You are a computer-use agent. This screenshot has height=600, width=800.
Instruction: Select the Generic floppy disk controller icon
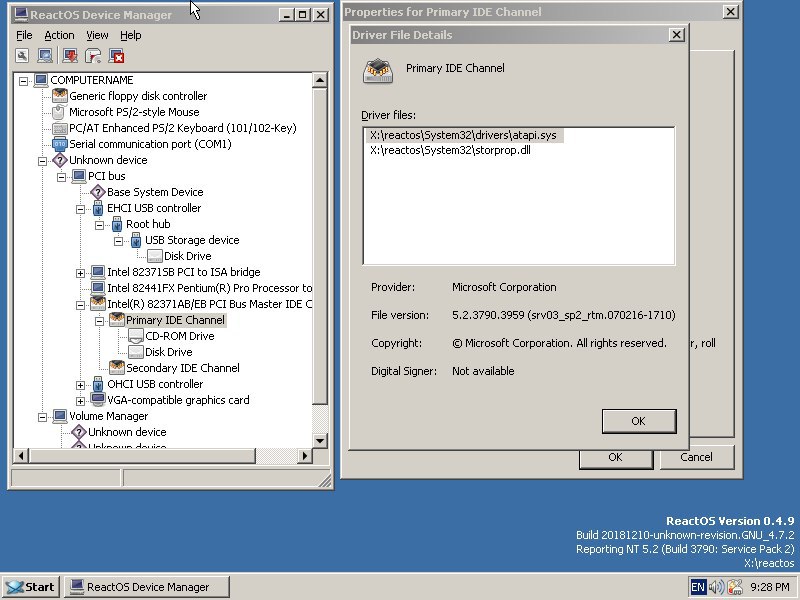click(x=60, y=95)
